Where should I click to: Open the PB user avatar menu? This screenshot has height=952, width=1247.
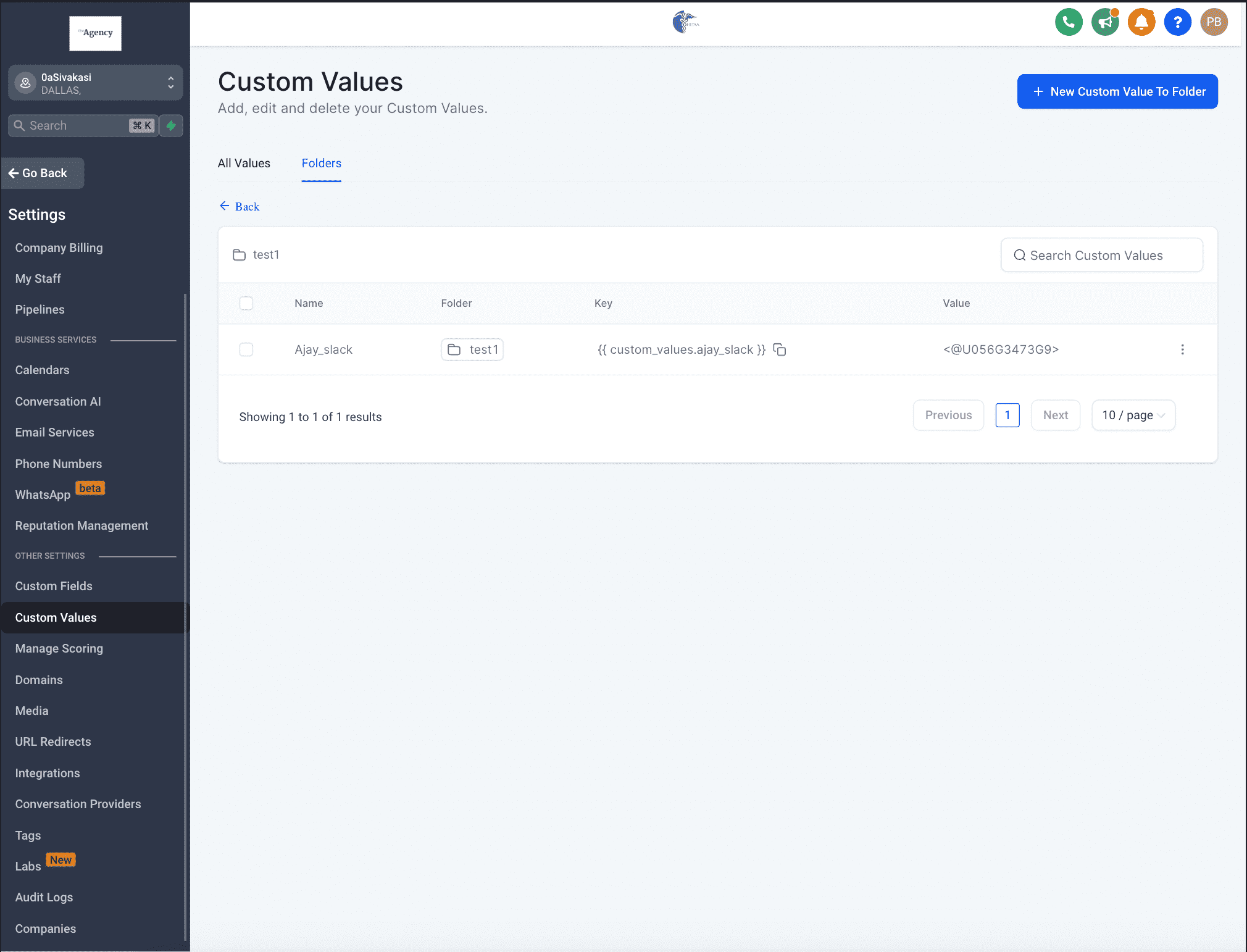(1214, 22)
